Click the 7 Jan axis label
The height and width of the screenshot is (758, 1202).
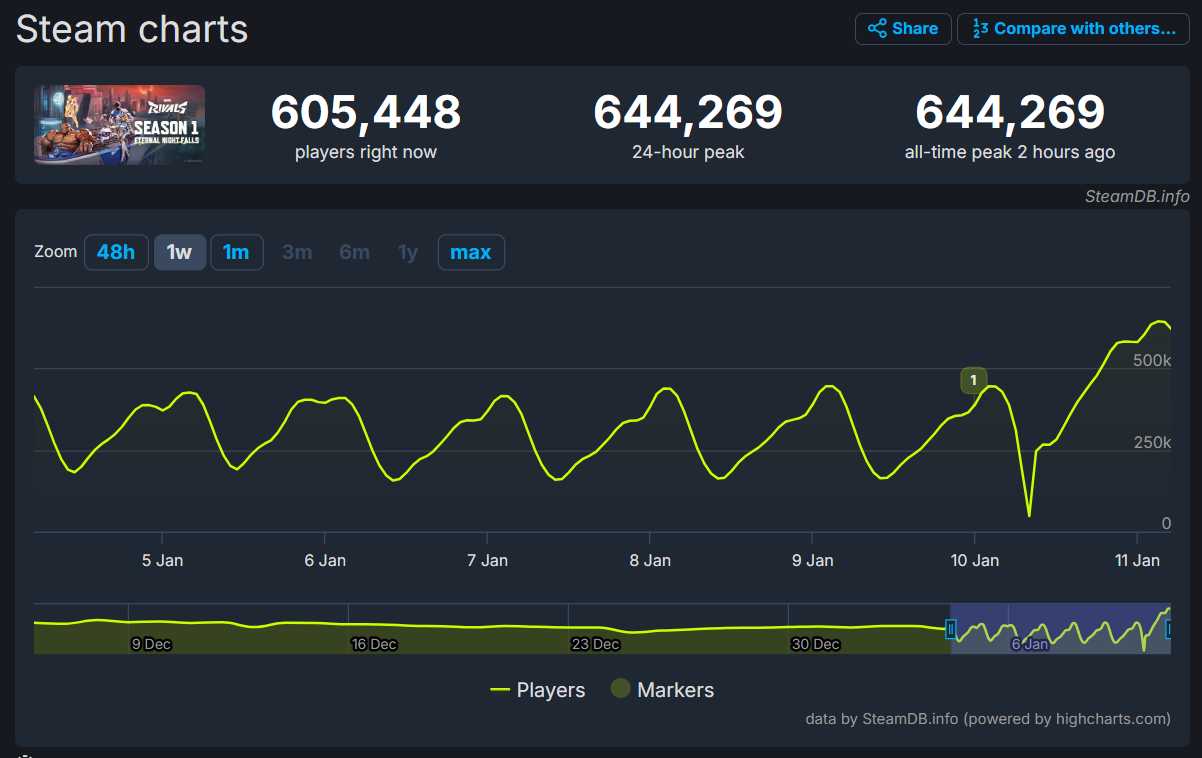488,560
